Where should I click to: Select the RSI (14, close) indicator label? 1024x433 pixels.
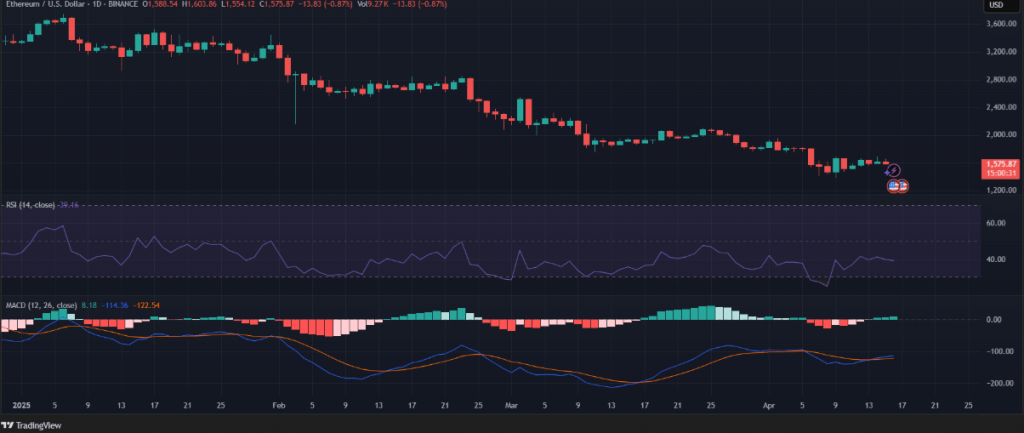click(x=28, y=204)
